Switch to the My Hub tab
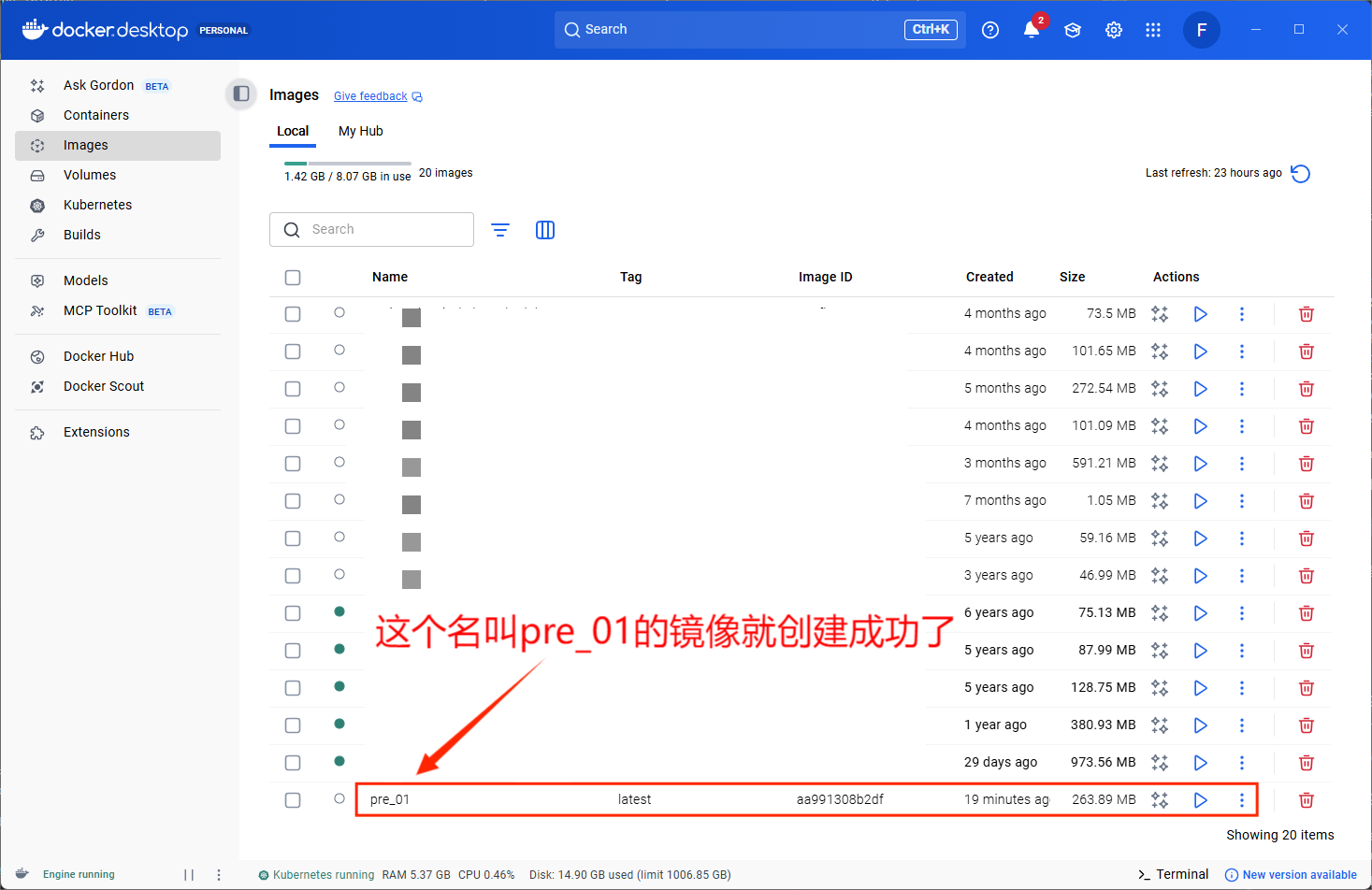Screen dimensions: 1372x890 pyautogui.click(x=361, y=131)
